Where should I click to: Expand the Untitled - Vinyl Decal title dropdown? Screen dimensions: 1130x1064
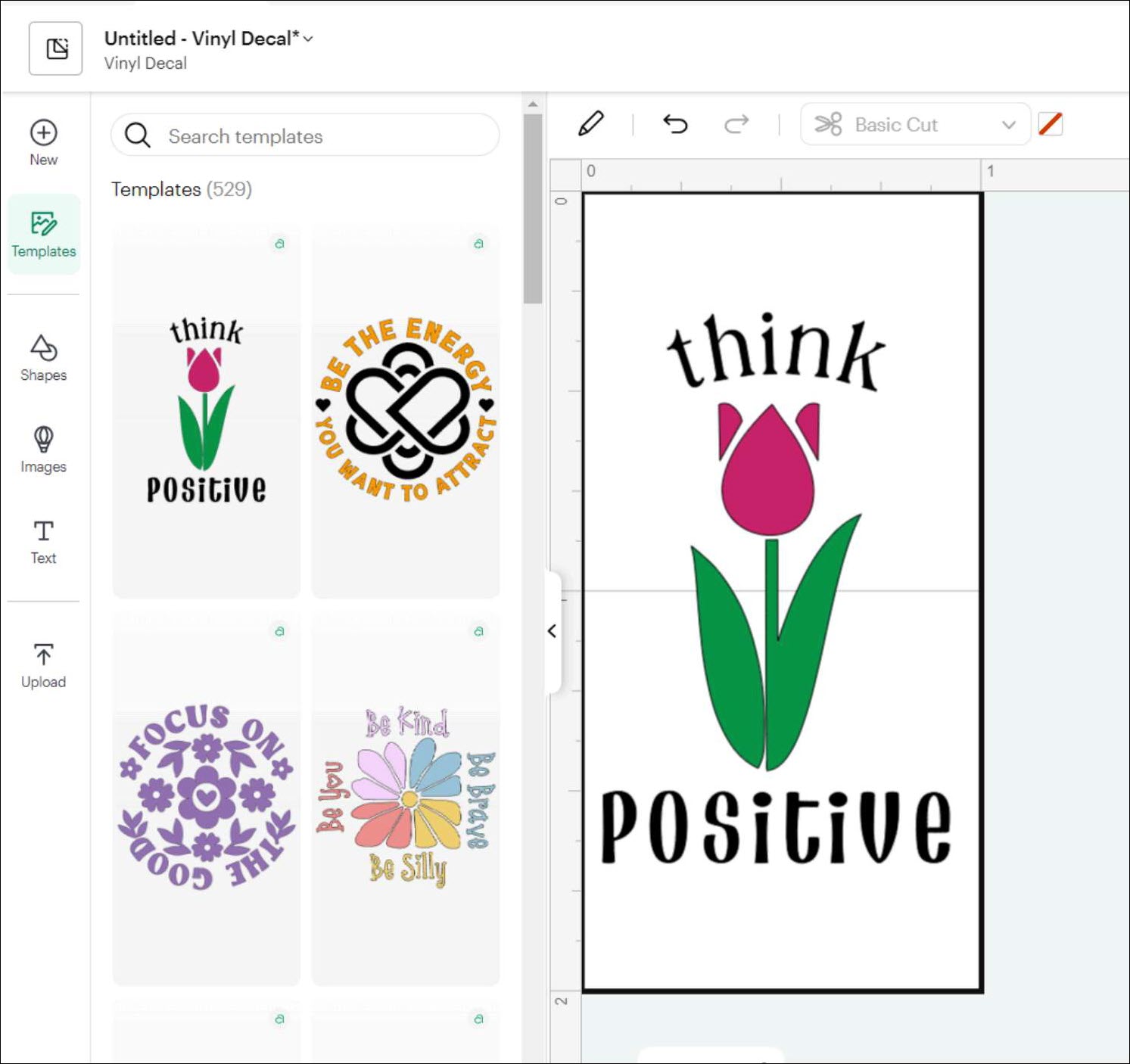point(307,39)
